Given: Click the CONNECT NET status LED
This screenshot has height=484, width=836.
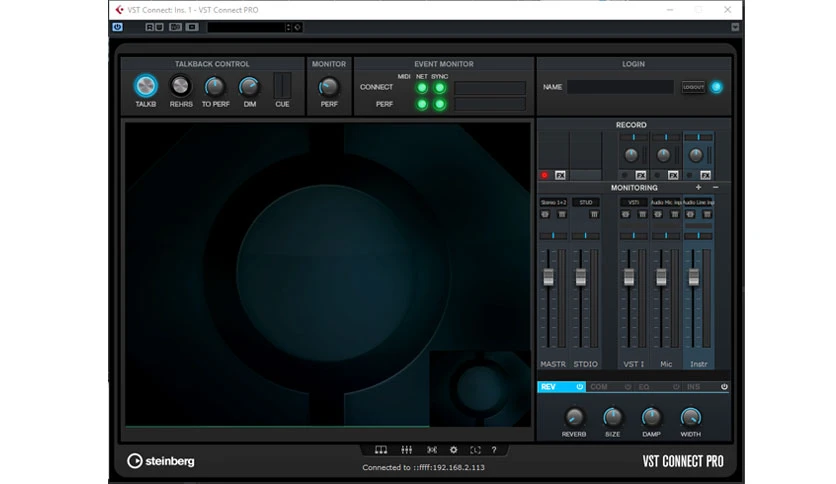Looking at the screenshot, I should point(422,88).
